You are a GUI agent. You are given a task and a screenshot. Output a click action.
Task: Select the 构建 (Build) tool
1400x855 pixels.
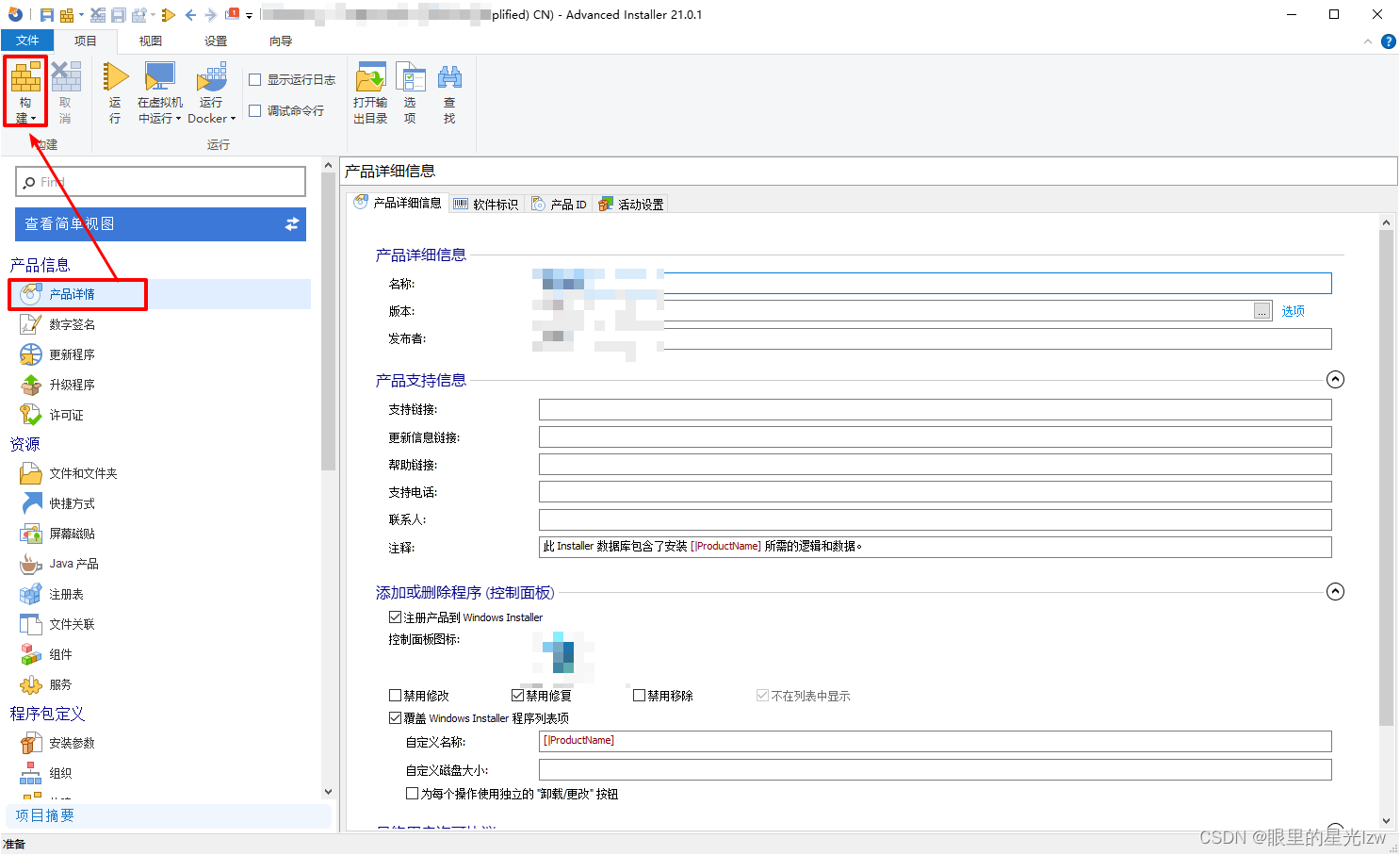point(25,91)
